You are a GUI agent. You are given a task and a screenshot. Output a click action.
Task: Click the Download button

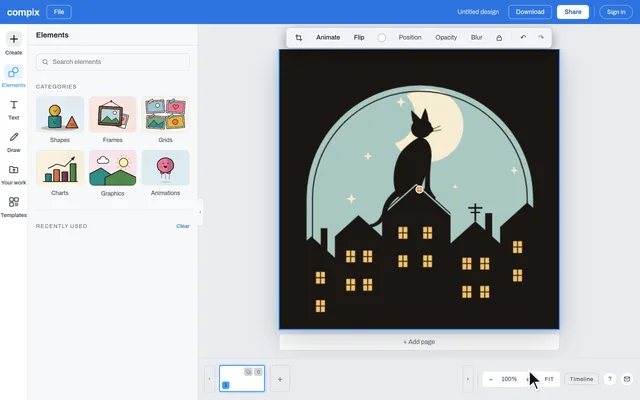[x=530, y=12]
